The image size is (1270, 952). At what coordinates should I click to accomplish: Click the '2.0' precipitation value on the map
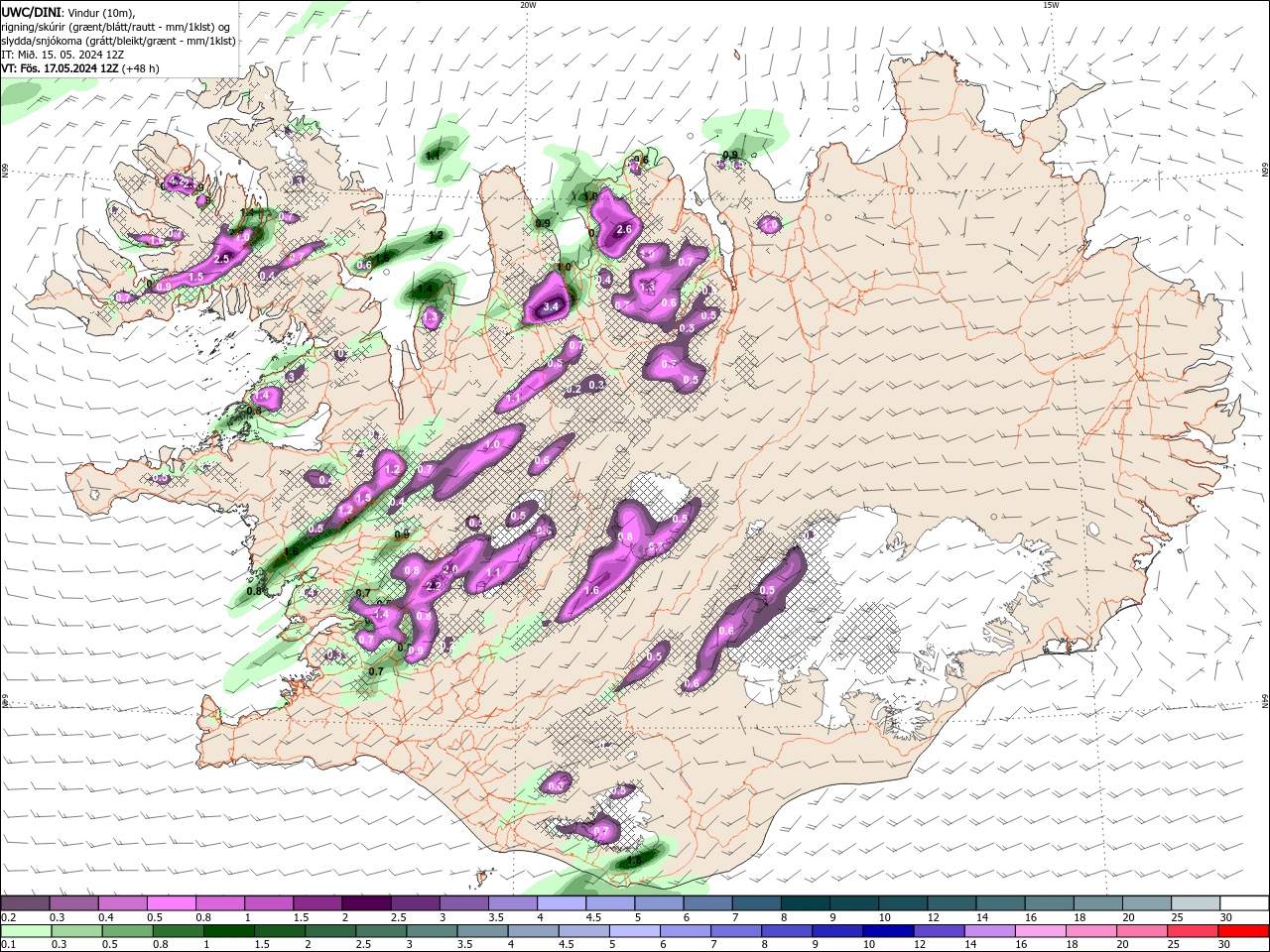coord(450,569)
